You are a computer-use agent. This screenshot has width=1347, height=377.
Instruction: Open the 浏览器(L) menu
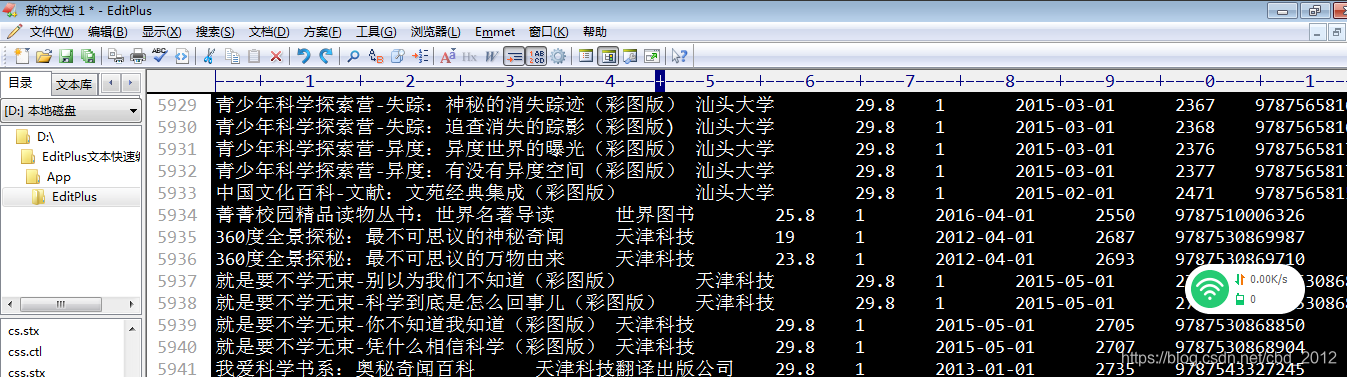pos(436,32)
